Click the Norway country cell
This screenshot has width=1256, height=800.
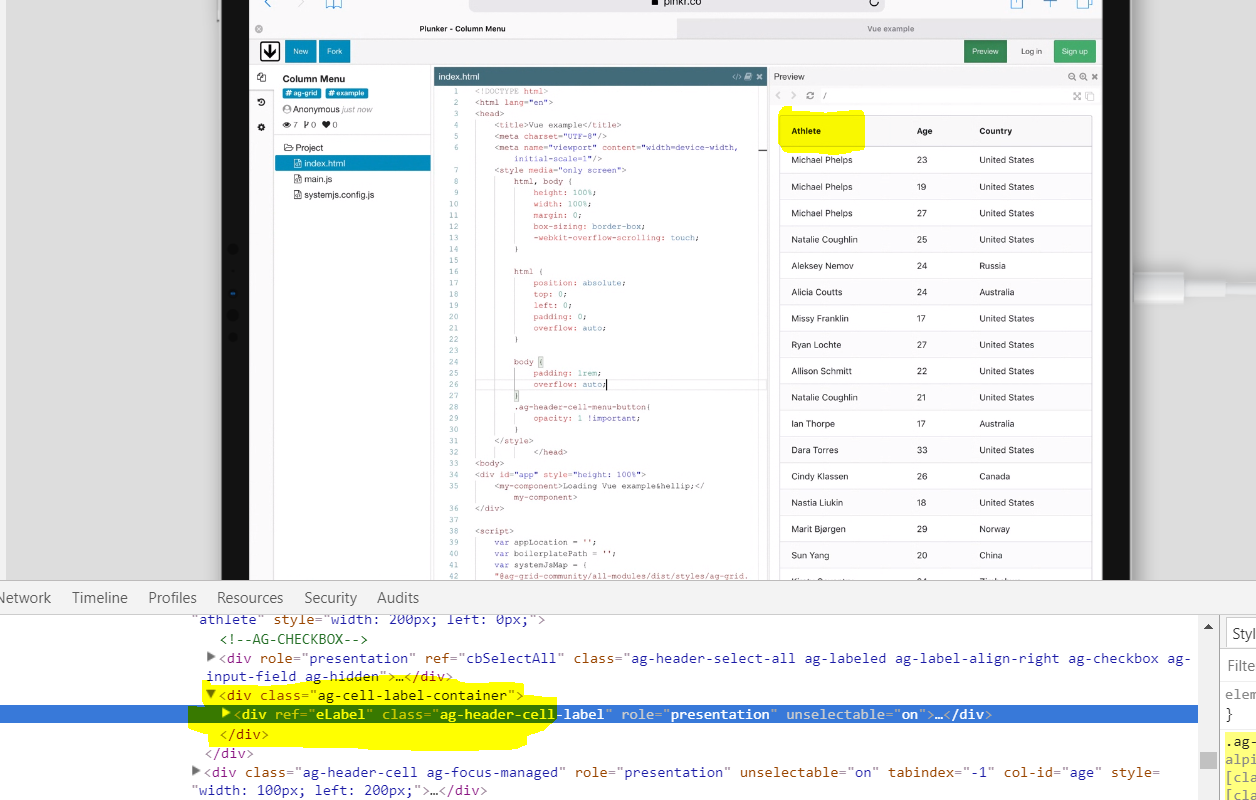tap(995, 529)
